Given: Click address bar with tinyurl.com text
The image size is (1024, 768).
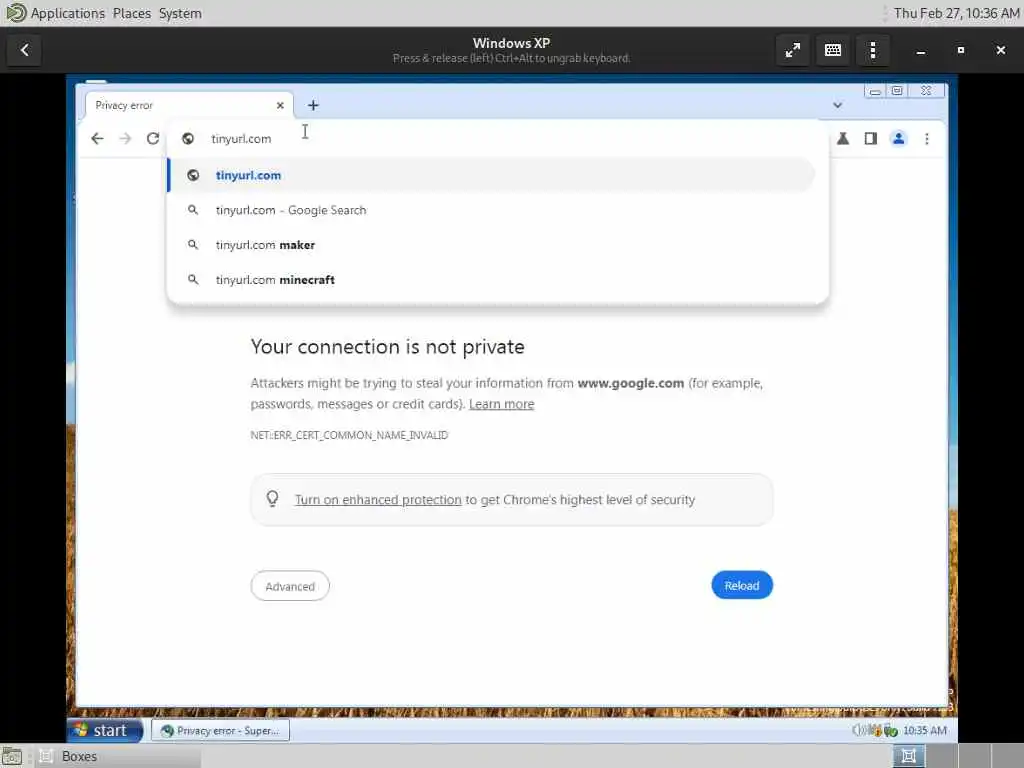Looking at the screenshot, I should (x=498, y=138).
